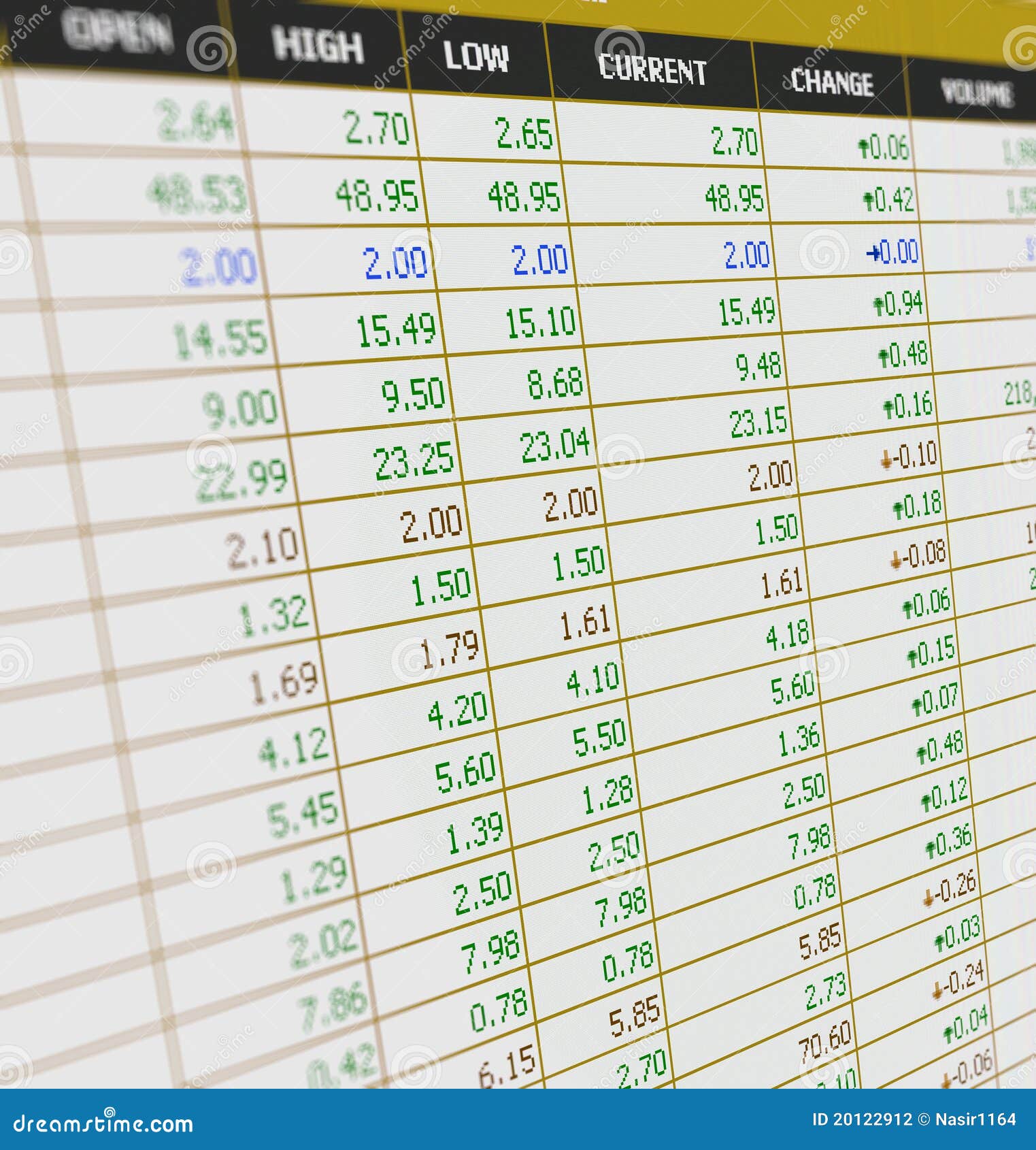Click the 1.29 cell in OPEN column
The image size is (1036, 1150).
click(314, 878)
